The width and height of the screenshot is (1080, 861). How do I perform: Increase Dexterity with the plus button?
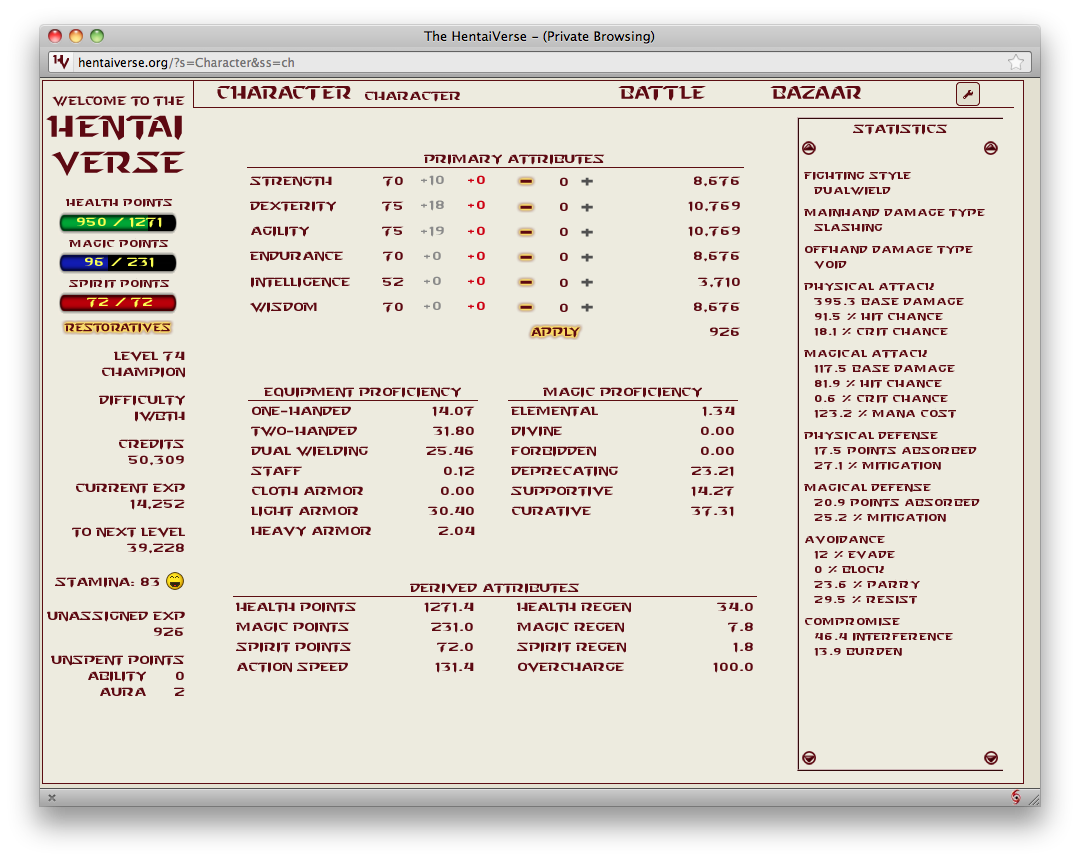587,207
